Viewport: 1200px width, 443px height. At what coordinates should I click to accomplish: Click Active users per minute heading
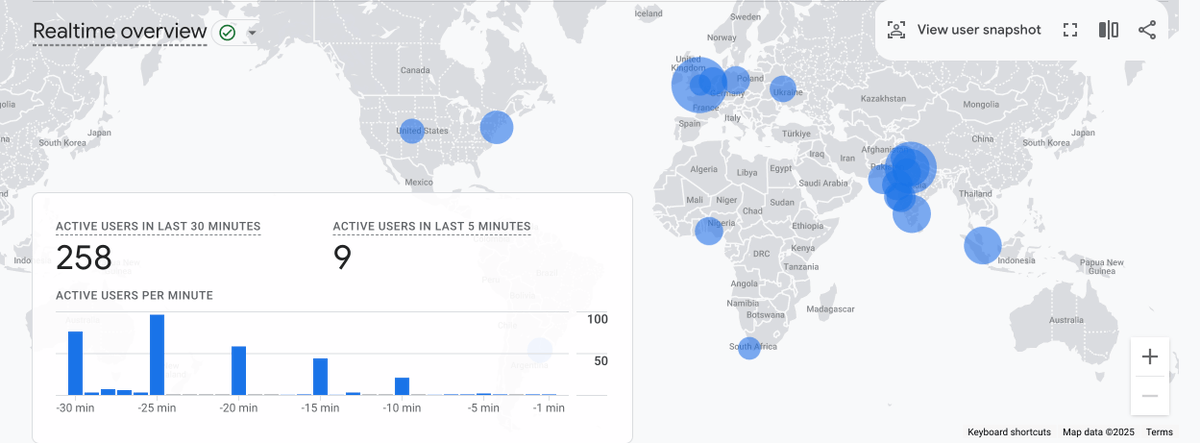pos(134,295)
